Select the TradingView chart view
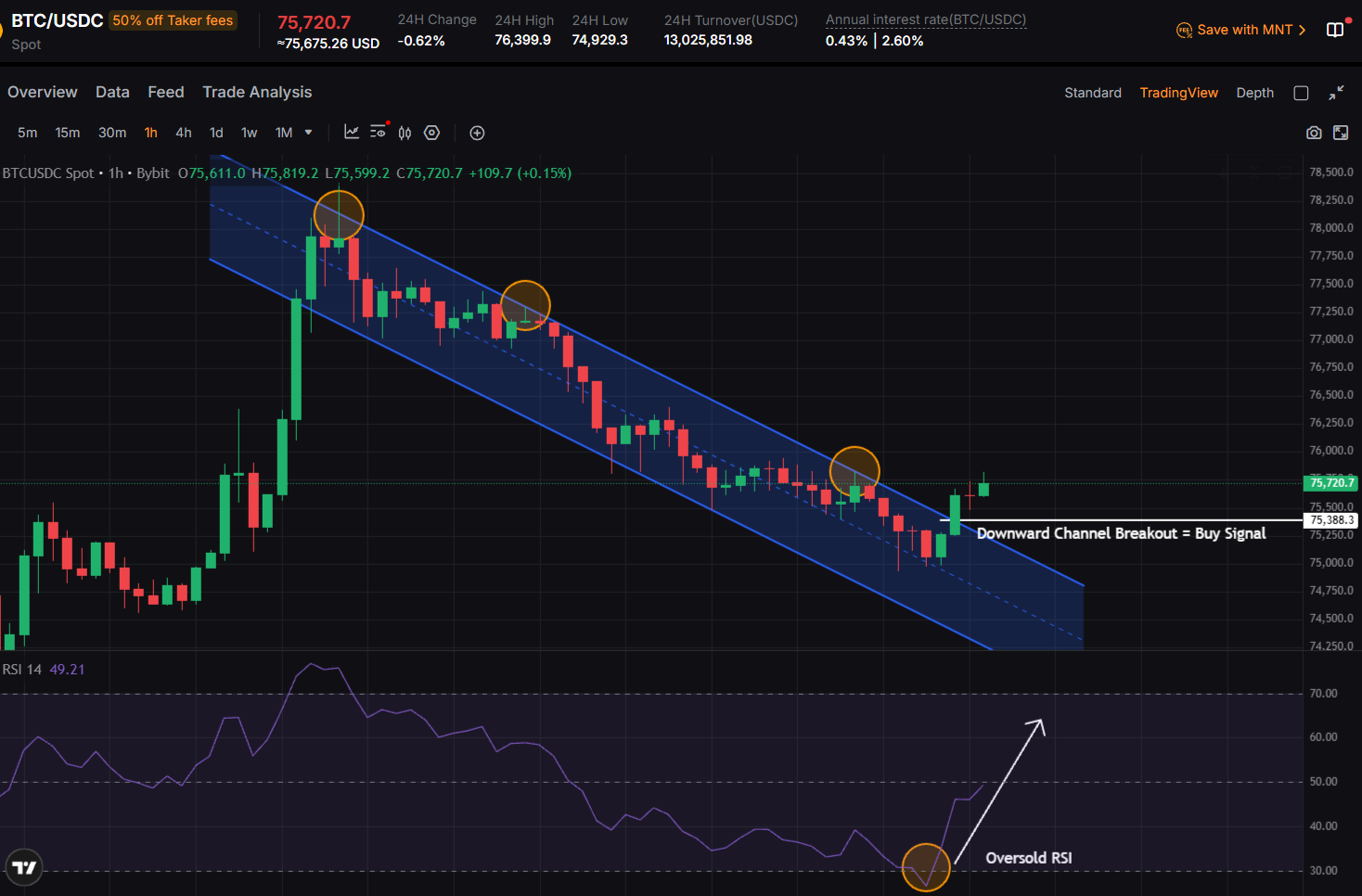 coord(1179,93)
